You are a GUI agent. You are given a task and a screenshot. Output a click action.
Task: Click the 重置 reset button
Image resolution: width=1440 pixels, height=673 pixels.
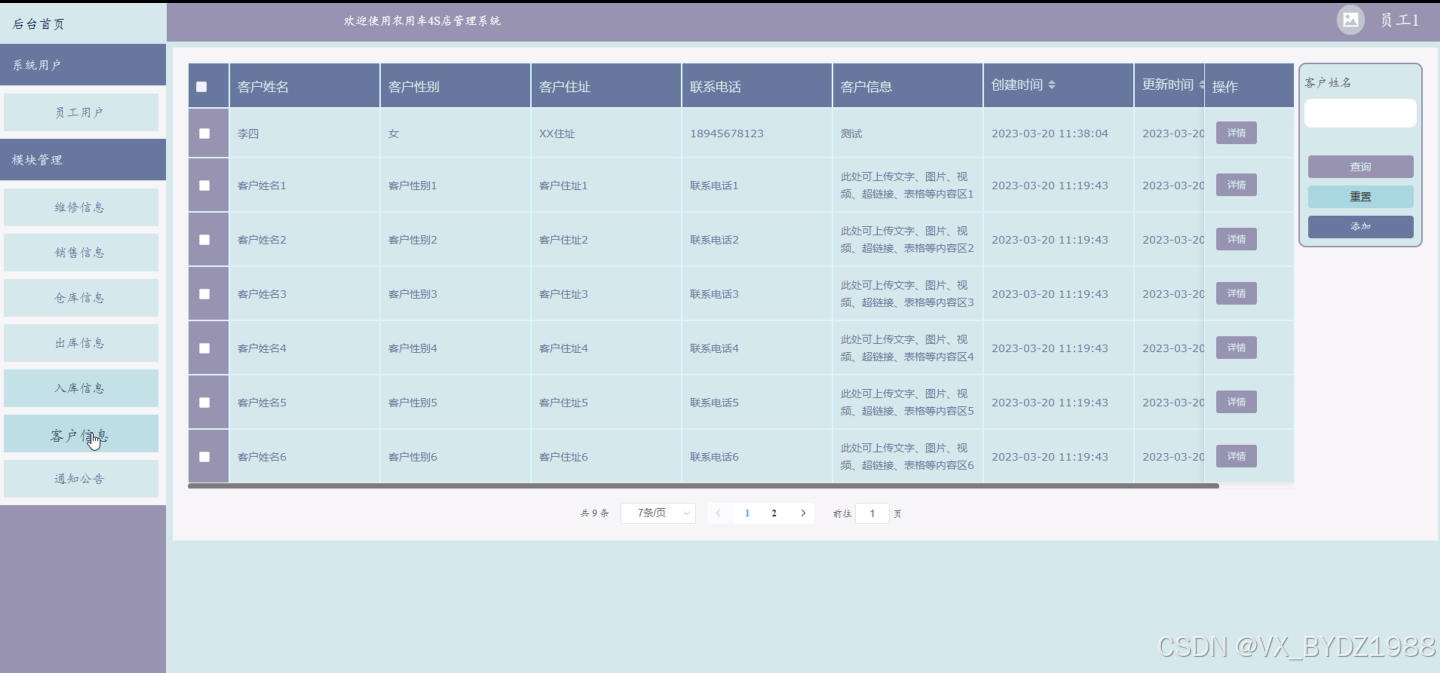(1360, 197)
